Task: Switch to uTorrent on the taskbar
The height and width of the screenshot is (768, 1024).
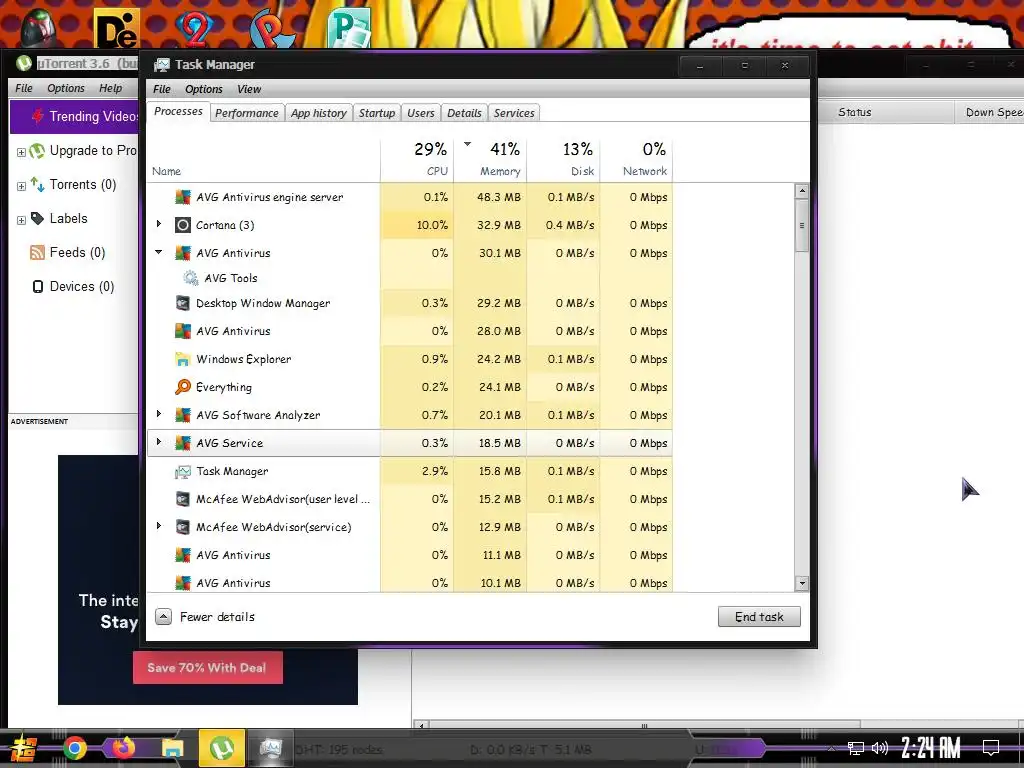Action: tap(222, 748)
